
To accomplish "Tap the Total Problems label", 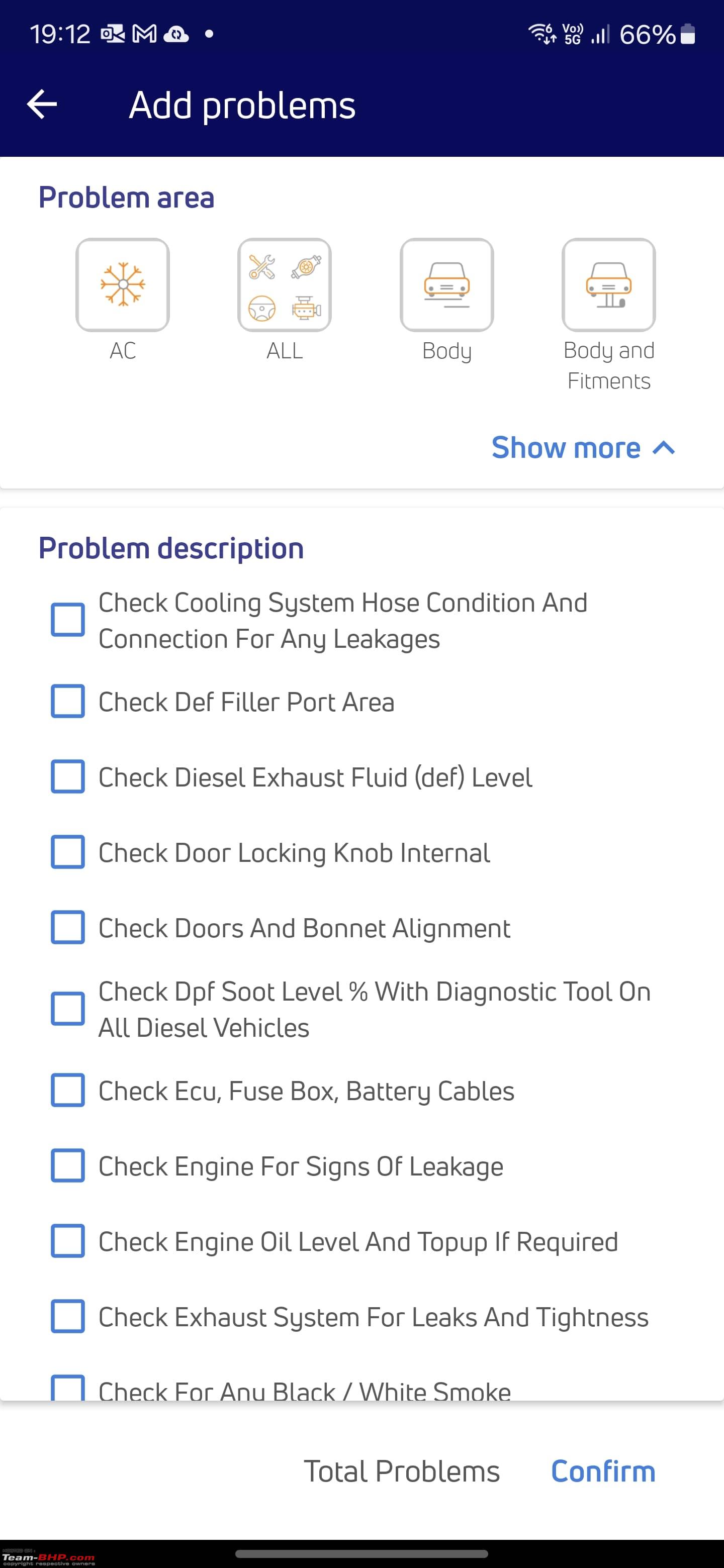I will pyautogui.click(x=402, y=1471).
